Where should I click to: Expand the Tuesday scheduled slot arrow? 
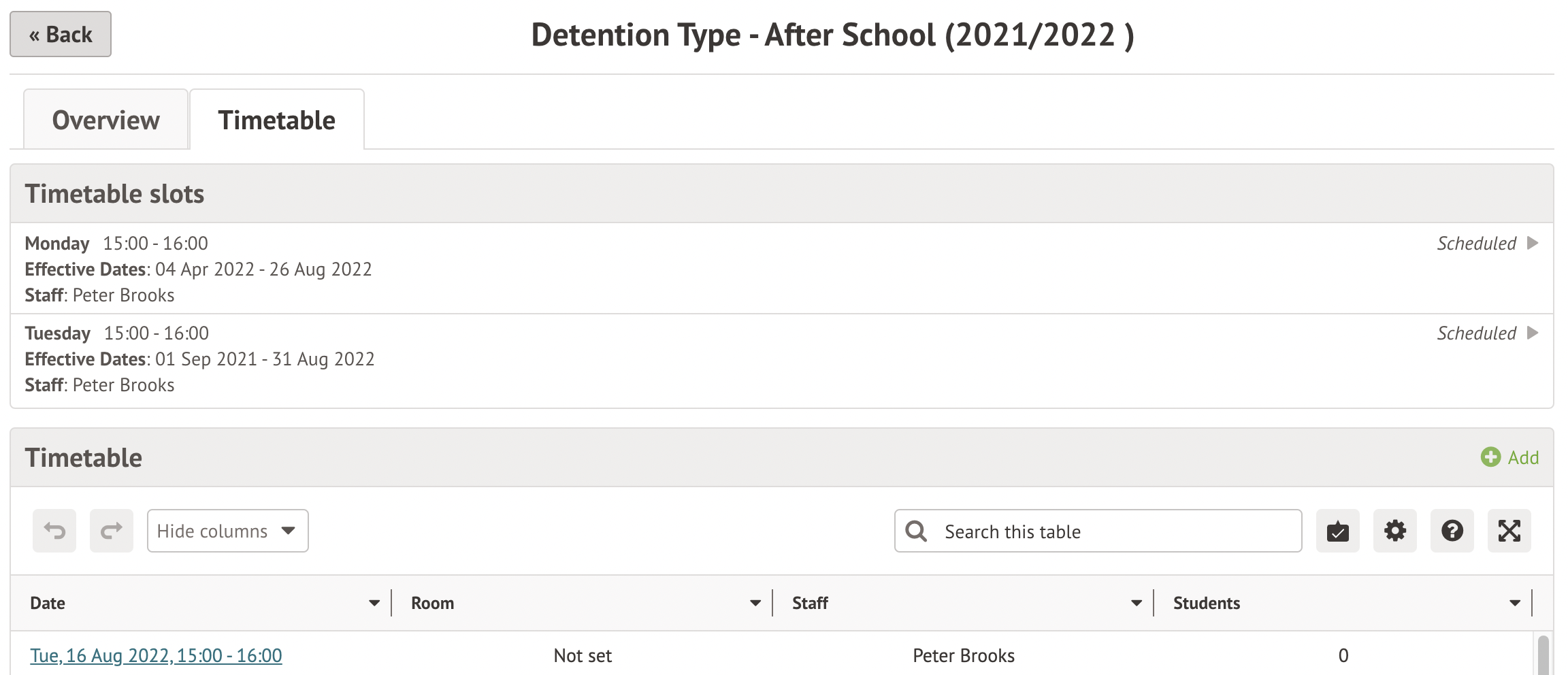tap(1533, 333)
